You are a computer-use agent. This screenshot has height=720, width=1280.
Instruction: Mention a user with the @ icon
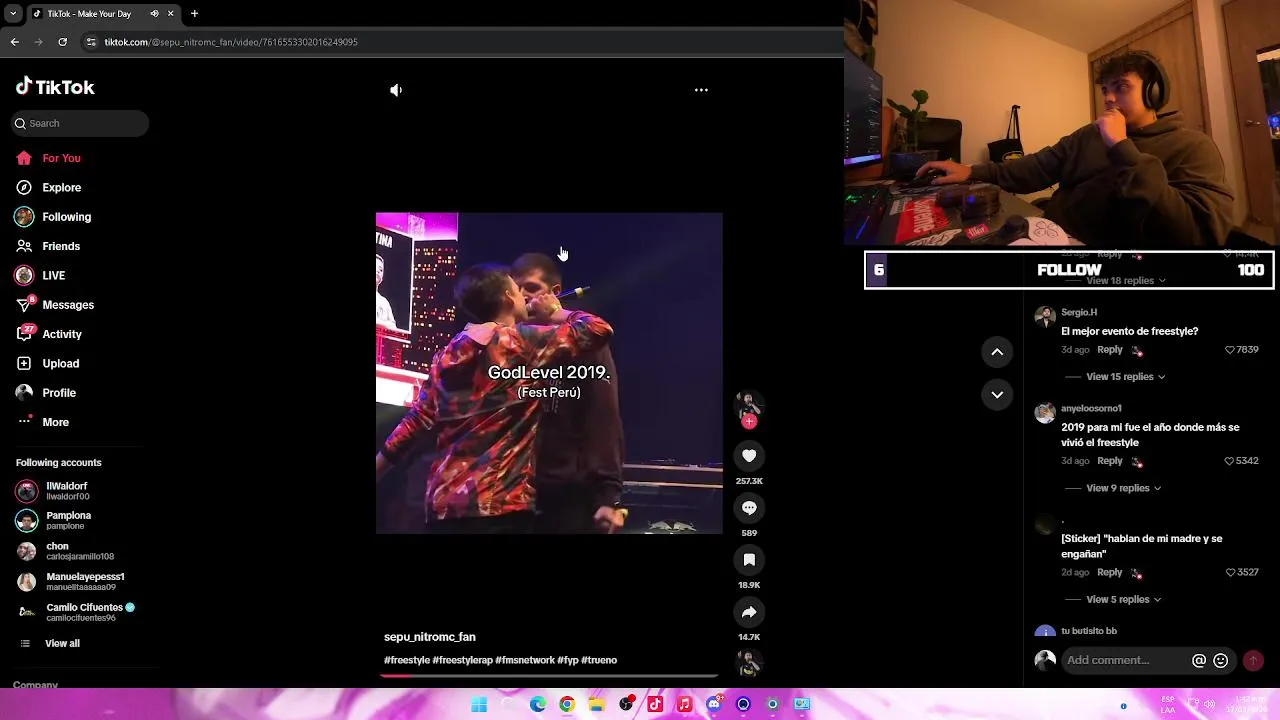tap(1199, 660)
